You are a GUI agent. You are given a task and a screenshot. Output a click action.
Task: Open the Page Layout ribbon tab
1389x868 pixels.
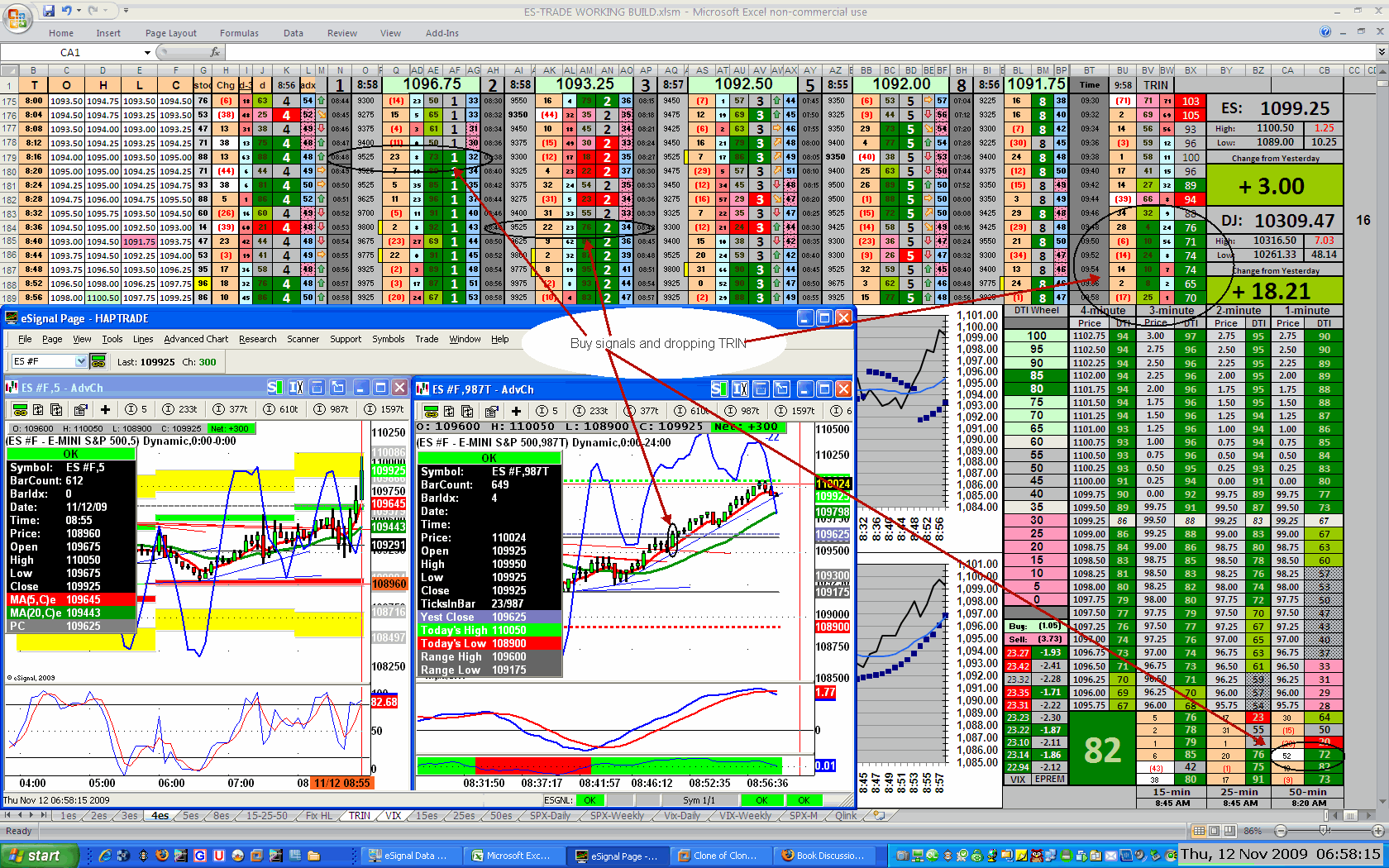point(171,33)
